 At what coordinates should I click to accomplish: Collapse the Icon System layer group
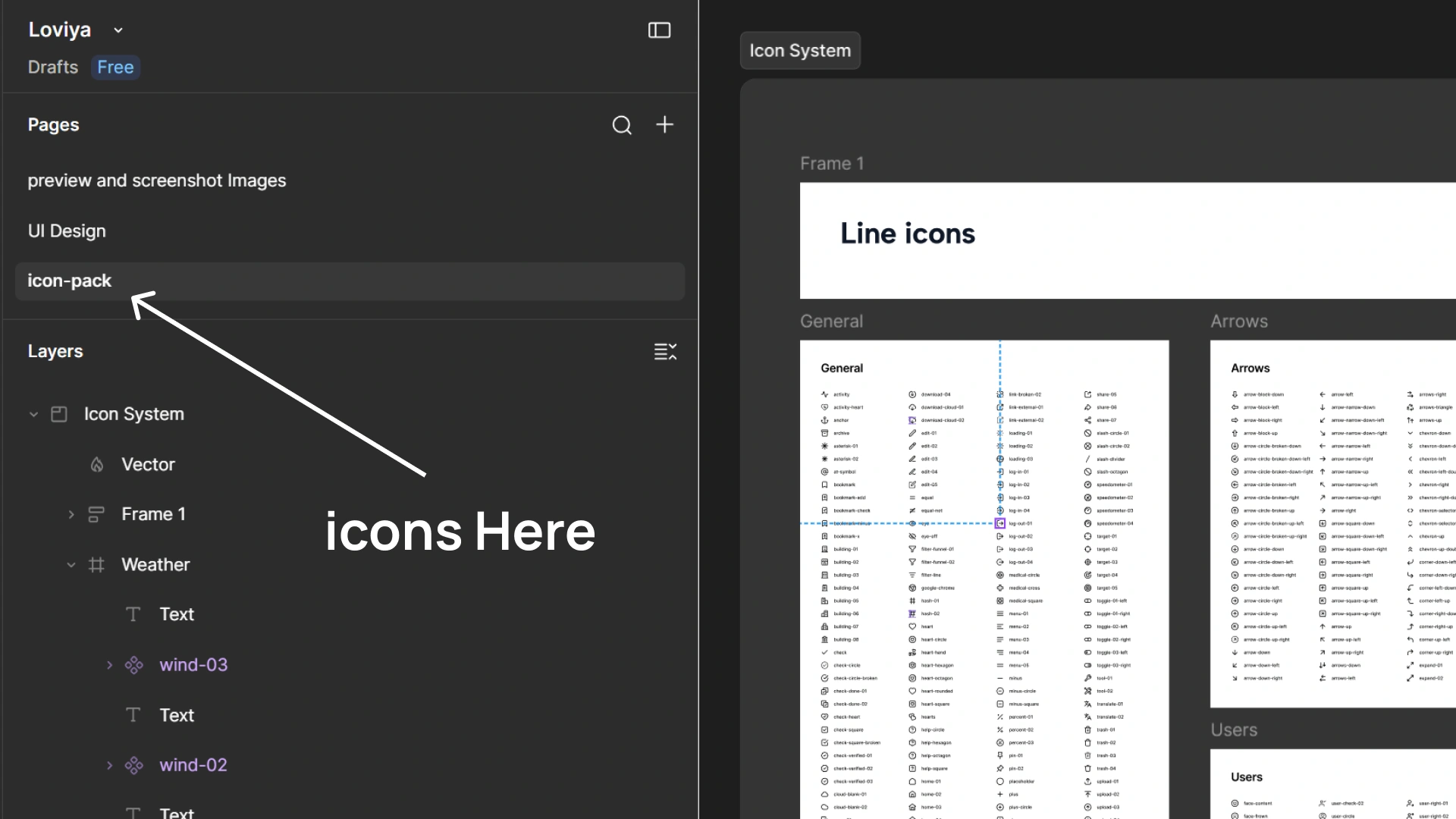[33, 414]
